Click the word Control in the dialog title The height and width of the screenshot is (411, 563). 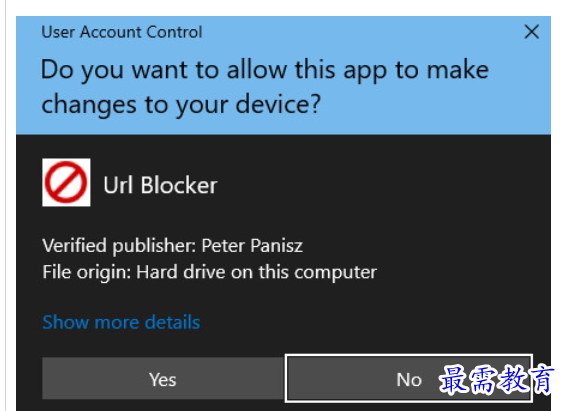coord(174,32)
